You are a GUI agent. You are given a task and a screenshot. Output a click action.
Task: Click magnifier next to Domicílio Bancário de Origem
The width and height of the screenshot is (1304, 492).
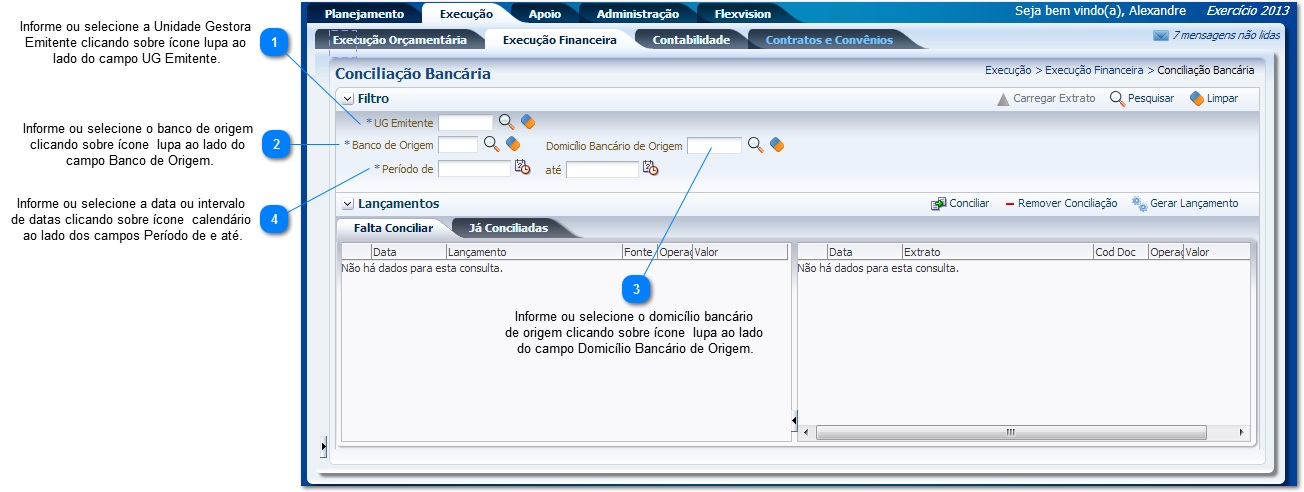tap(755, 145)
